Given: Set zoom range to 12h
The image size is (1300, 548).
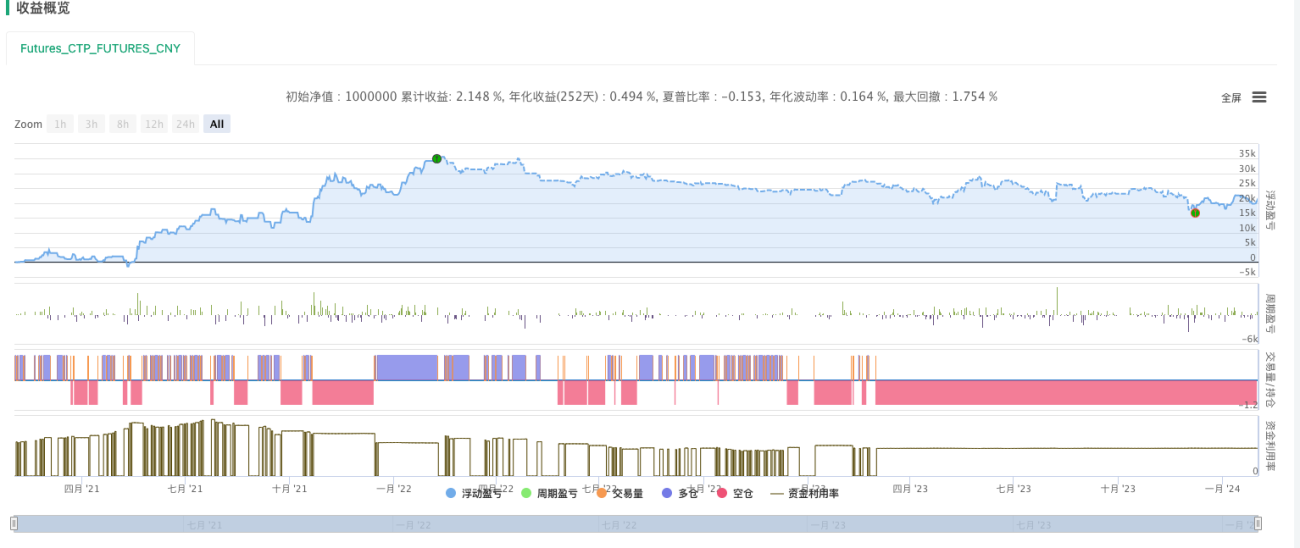Looking at the screenshot, I should pyautogui.click(x=154, y=124).
